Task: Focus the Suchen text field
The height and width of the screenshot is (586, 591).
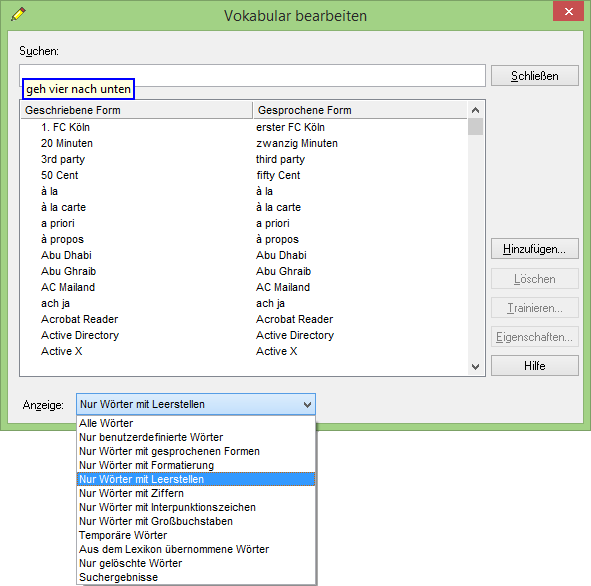Action: click(x=252, y=75)
